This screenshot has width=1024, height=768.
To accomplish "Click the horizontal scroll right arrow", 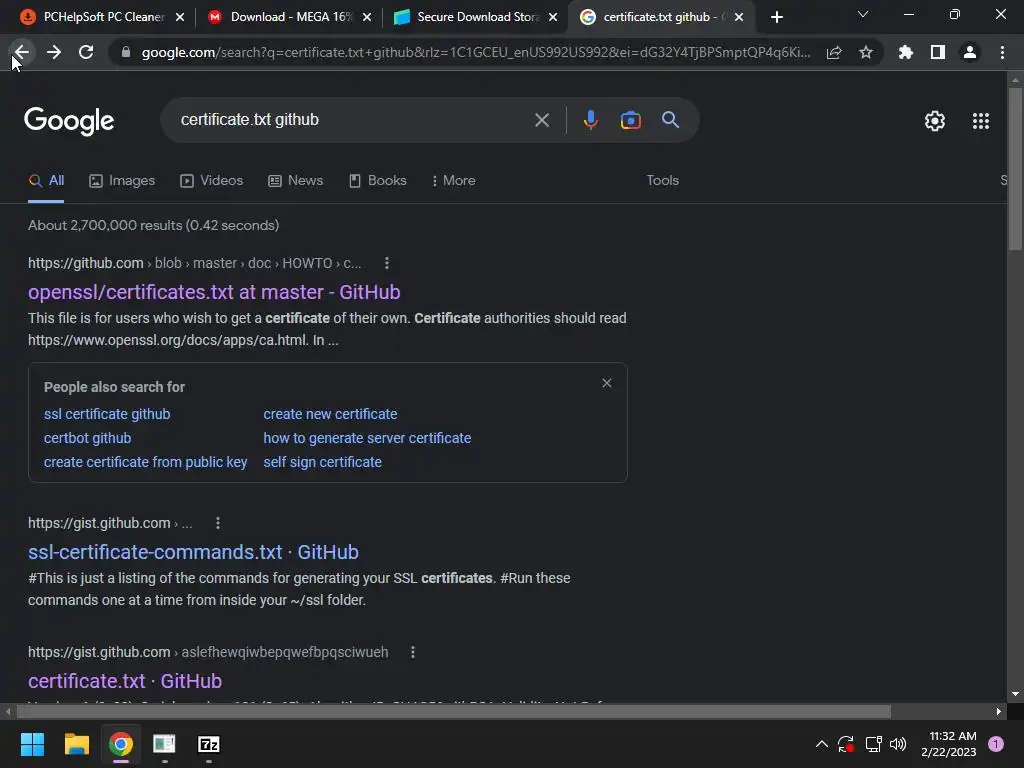I will 999,711.
